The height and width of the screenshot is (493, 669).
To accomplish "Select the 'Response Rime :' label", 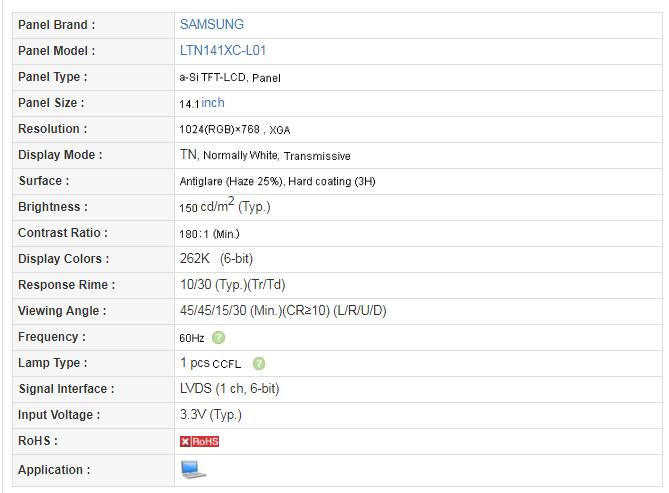I will tap(67, 285).
